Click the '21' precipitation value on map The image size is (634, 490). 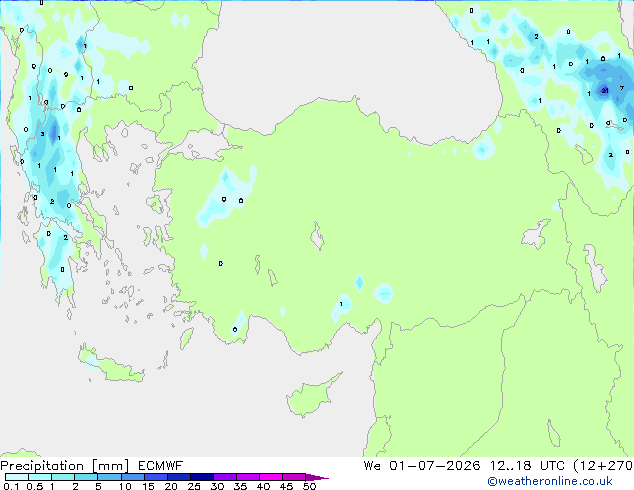pos(605,90)
